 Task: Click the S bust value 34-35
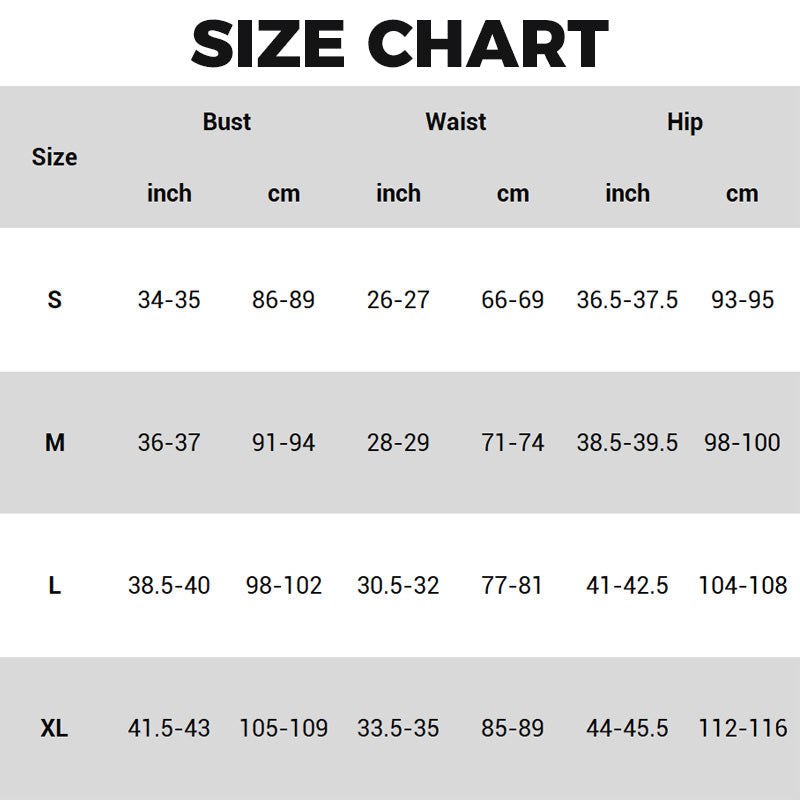pyautogui.click(x=169, y=299)
